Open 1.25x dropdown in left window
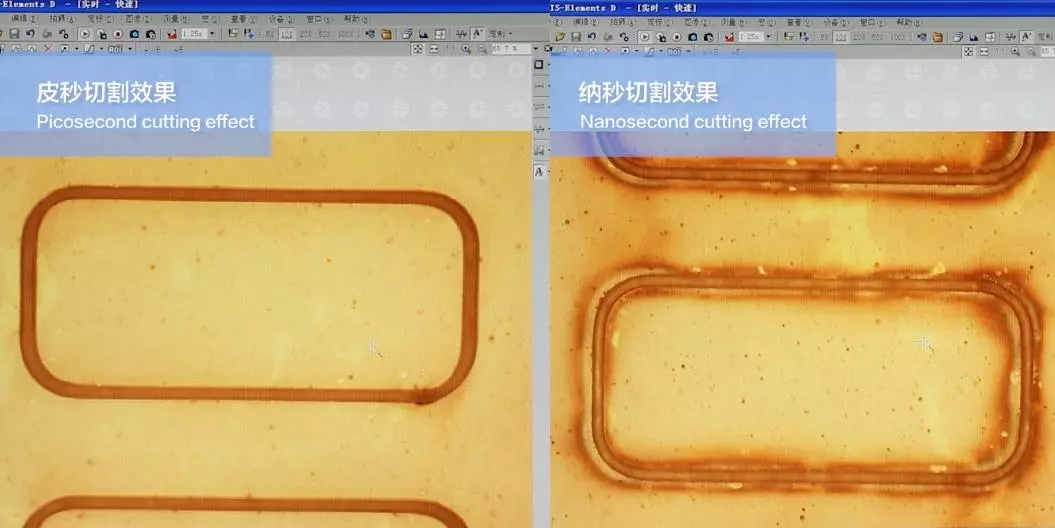 pos(212,33)
